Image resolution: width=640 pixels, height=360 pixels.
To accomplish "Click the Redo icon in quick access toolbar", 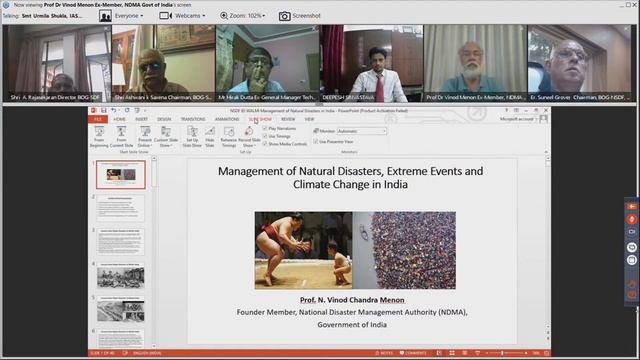I will coord(127,110).
